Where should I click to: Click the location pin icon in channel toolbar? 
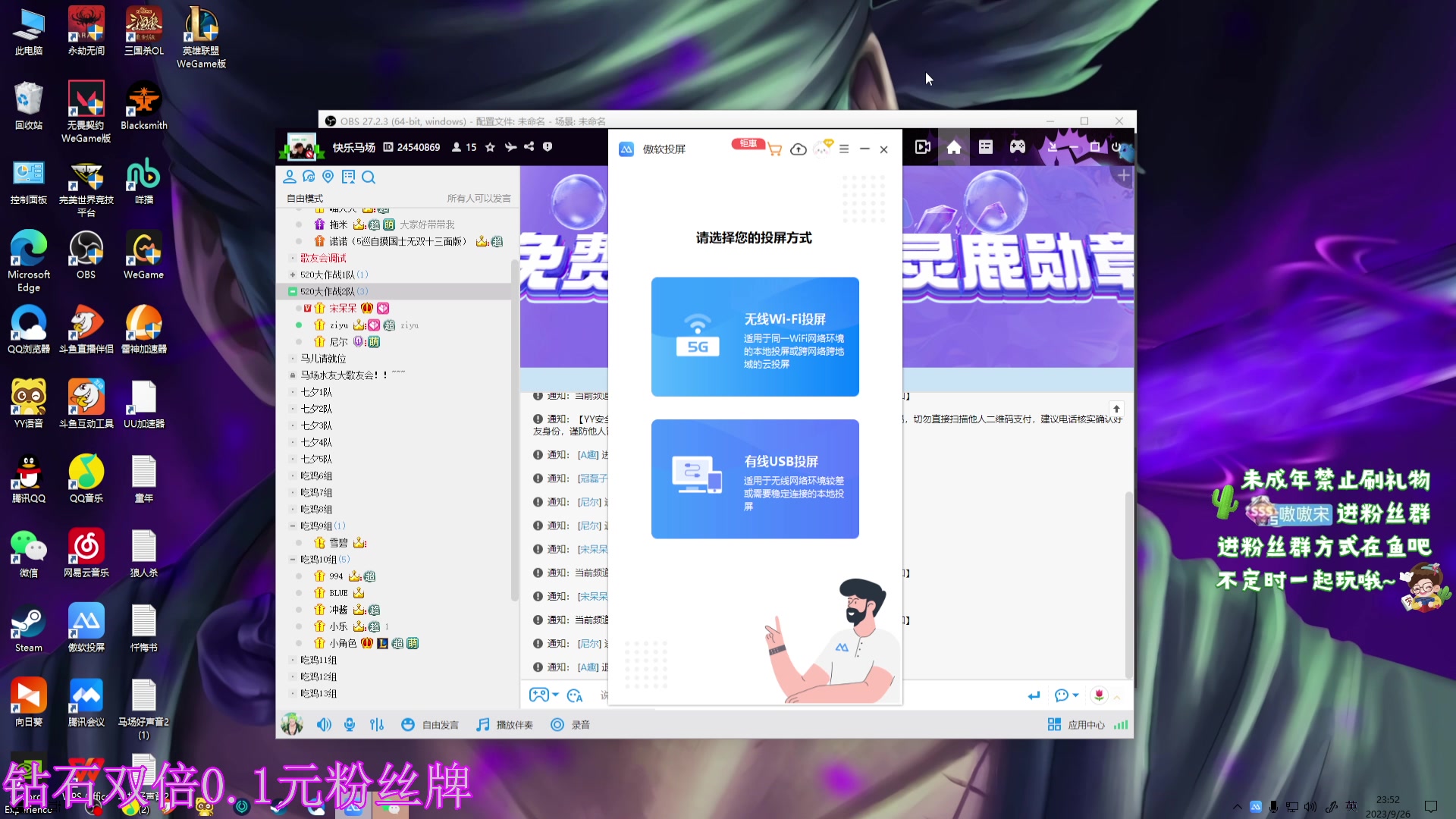click(x=328, y=177)
